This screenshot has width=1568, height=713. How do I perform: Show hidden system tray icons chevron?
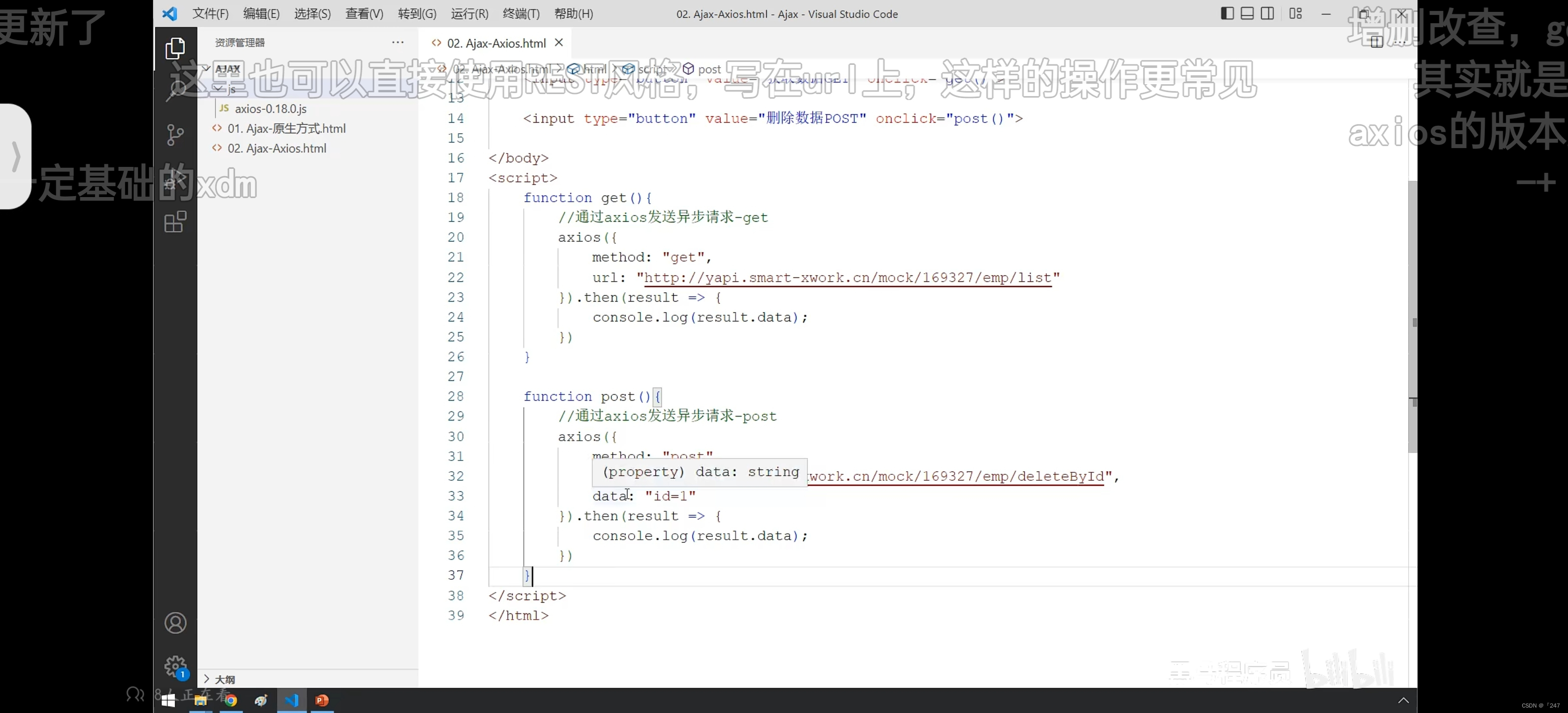(x=1403, y=700)
